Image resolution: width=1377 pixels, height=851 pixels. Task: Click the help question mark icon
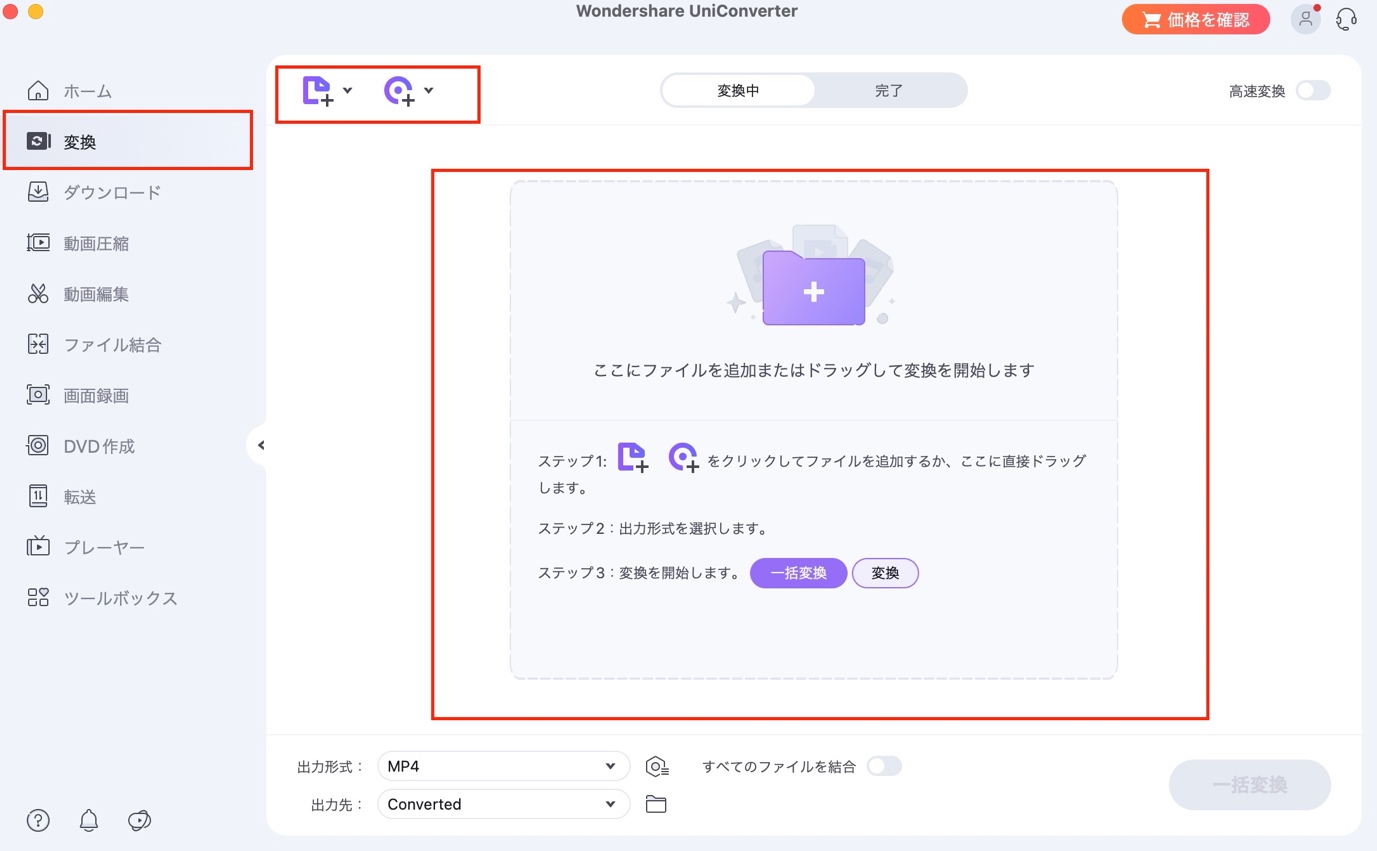[x=38, y=821]
